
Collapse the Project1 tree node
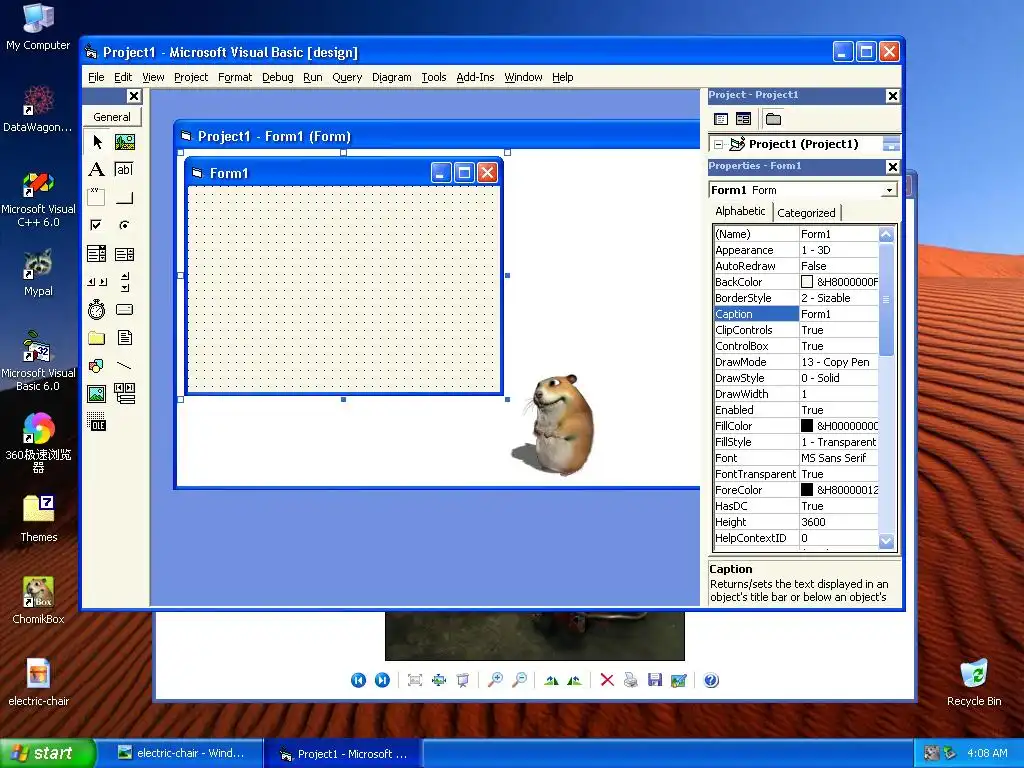coord(718,144)
